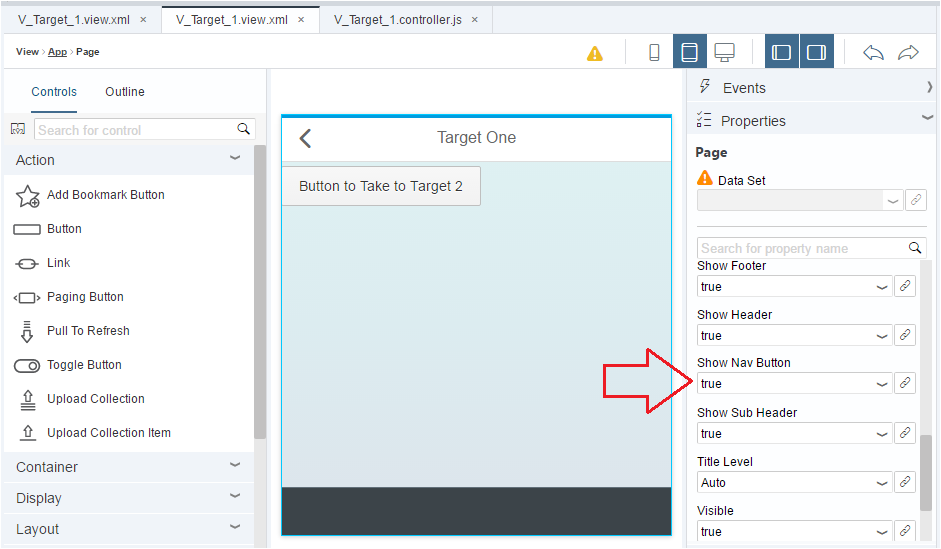Viewport: 941px width, 549px height.
Task: Collapse the Action section
Action: pyautogui.click(x=235, y=158)
